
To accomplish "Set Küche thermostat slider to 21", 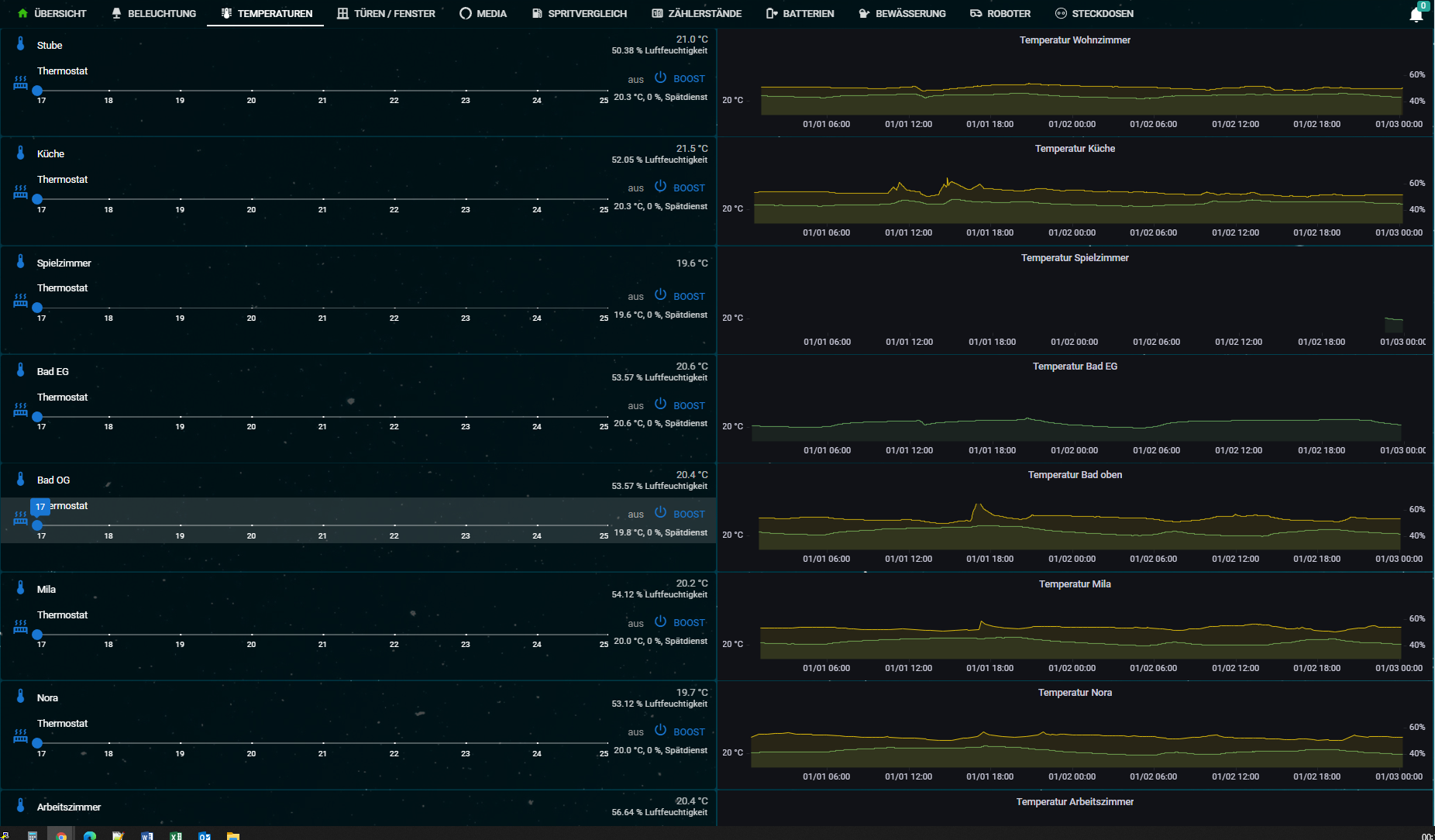I will [322, 199].
